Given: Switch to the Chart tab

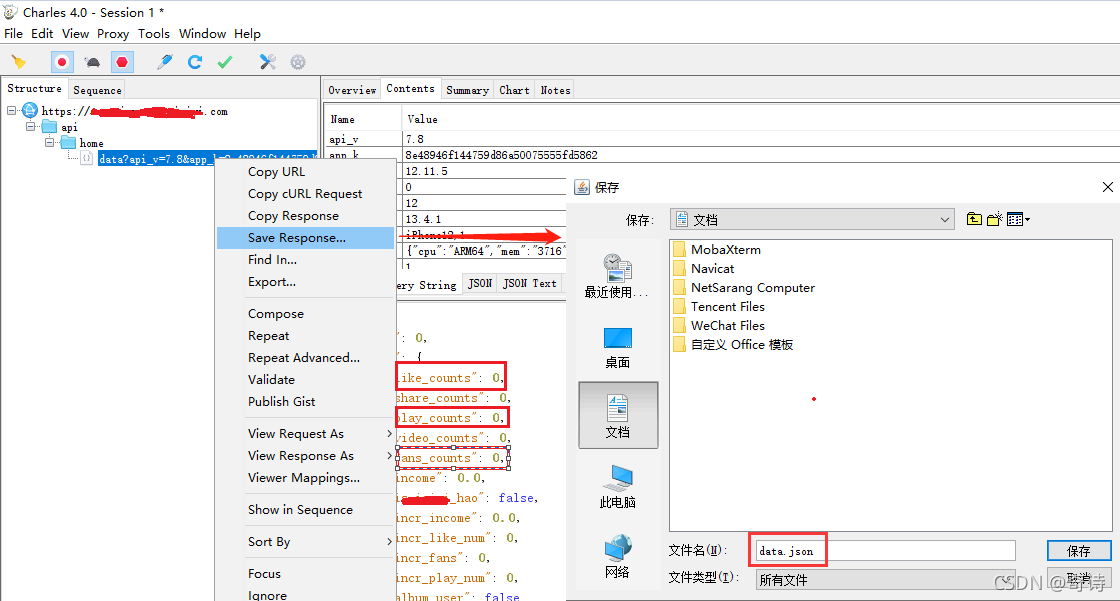Looking at the screenshot, I should tap(514, 90).
